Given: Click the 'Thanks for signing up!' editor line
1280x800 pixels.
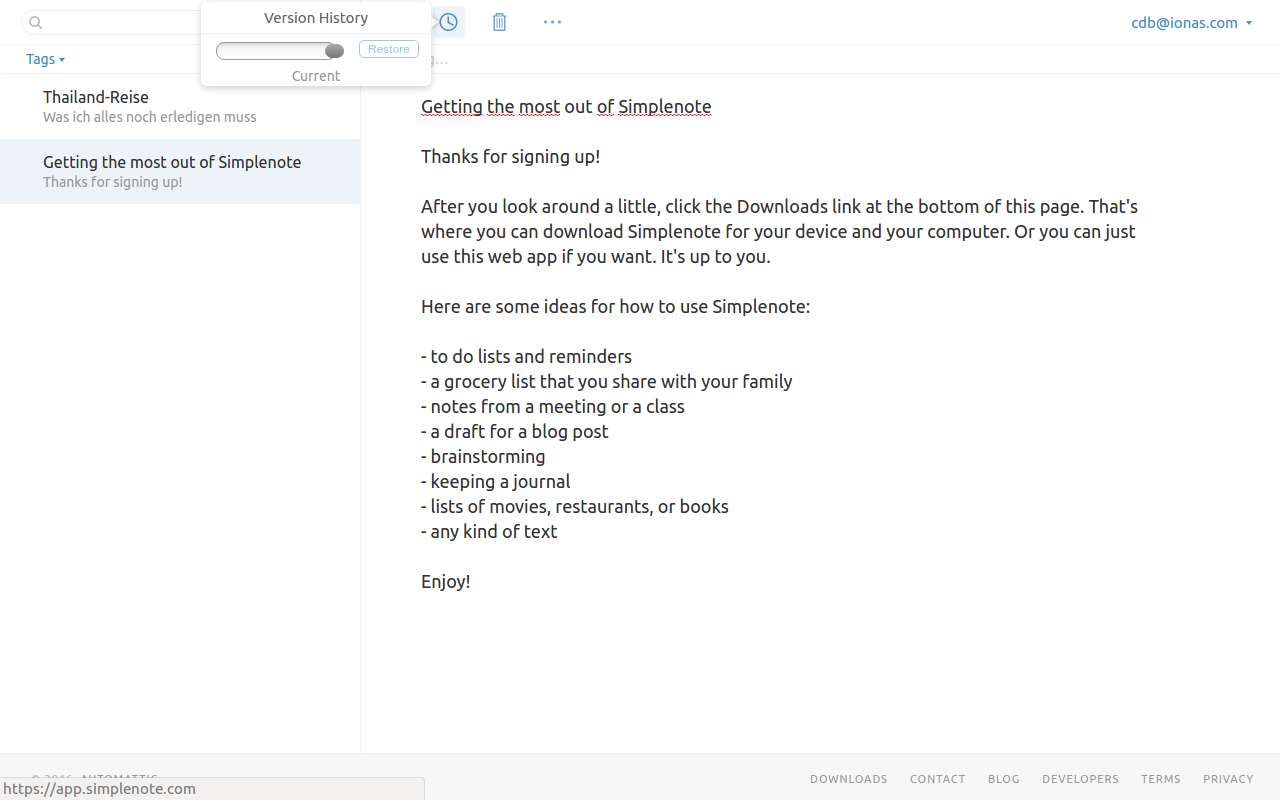Looking at the screenshot, I should (x=510, y=157).
